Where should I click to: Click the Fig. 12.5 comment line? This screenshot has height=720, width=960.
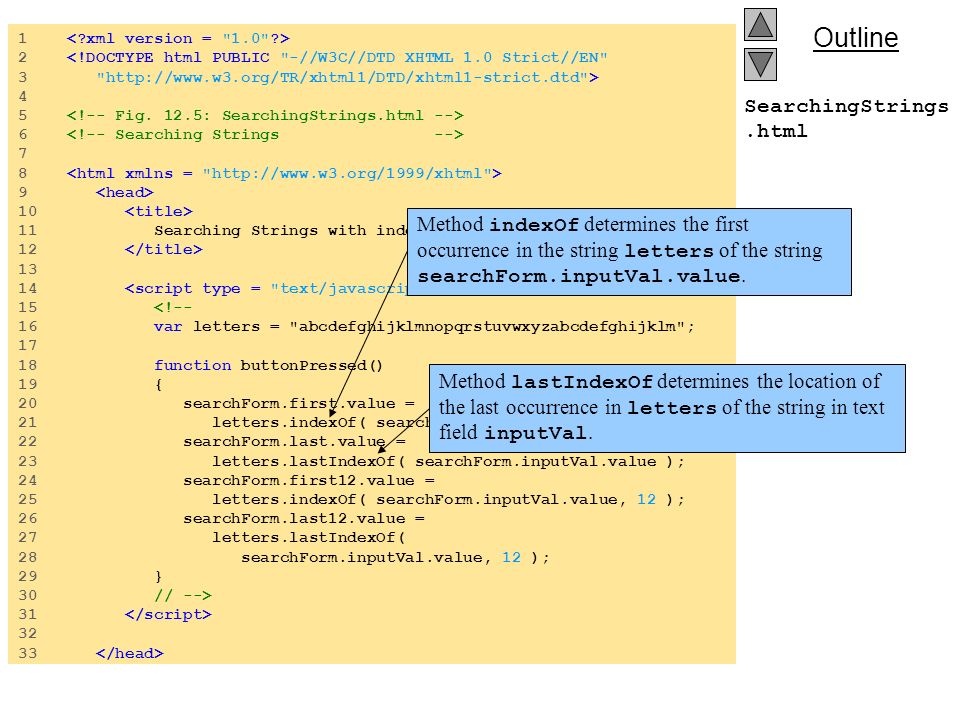(265, 116)
